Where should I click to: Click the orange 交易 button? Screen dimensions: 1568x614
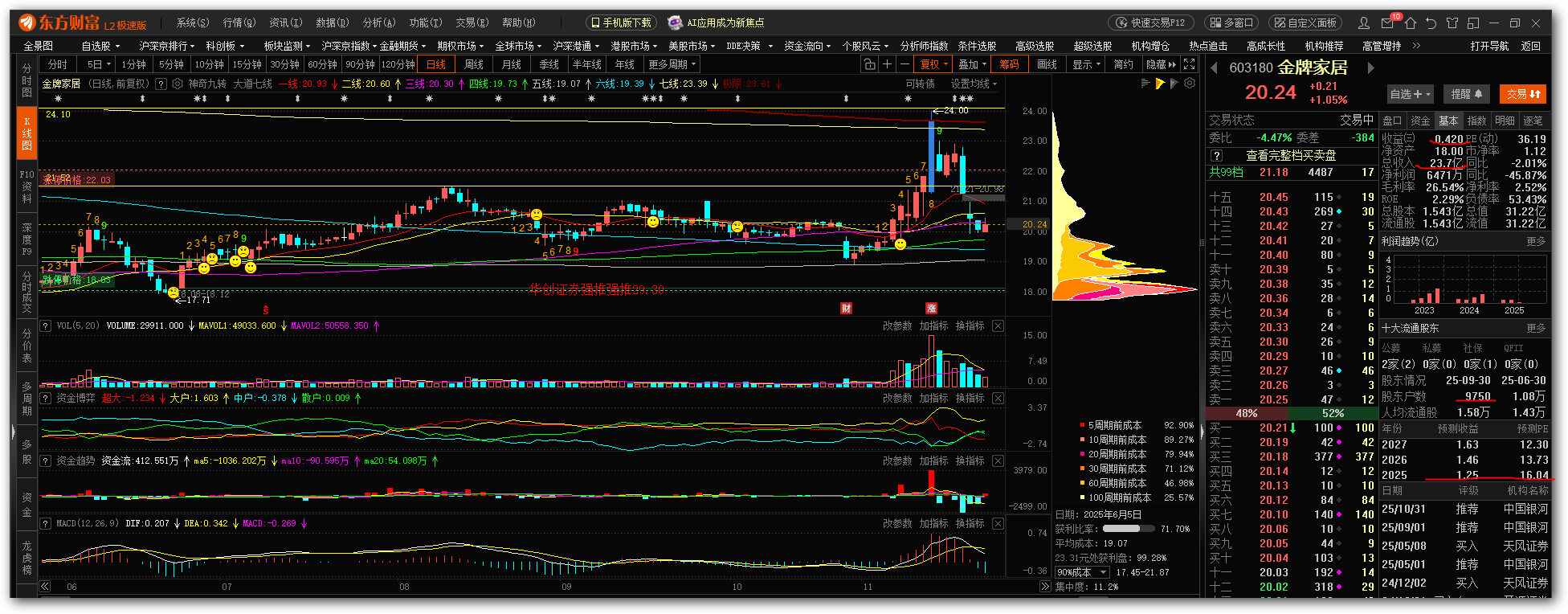point(1523,94)
